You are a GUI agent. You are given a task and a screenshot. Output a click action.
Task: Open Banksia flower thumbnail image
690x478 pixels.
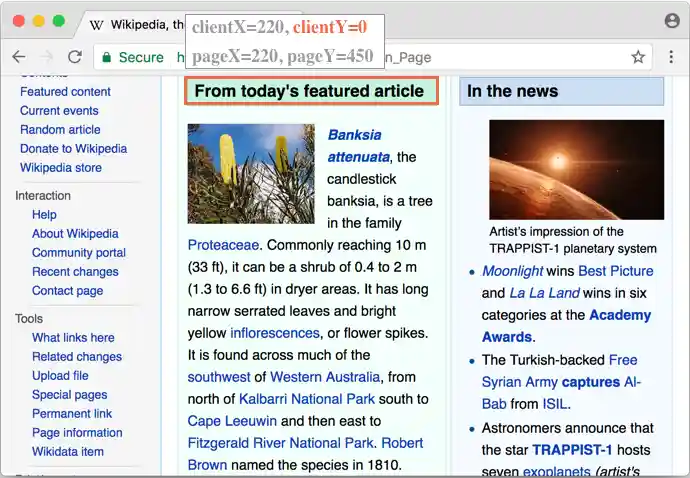click(251, 173)
